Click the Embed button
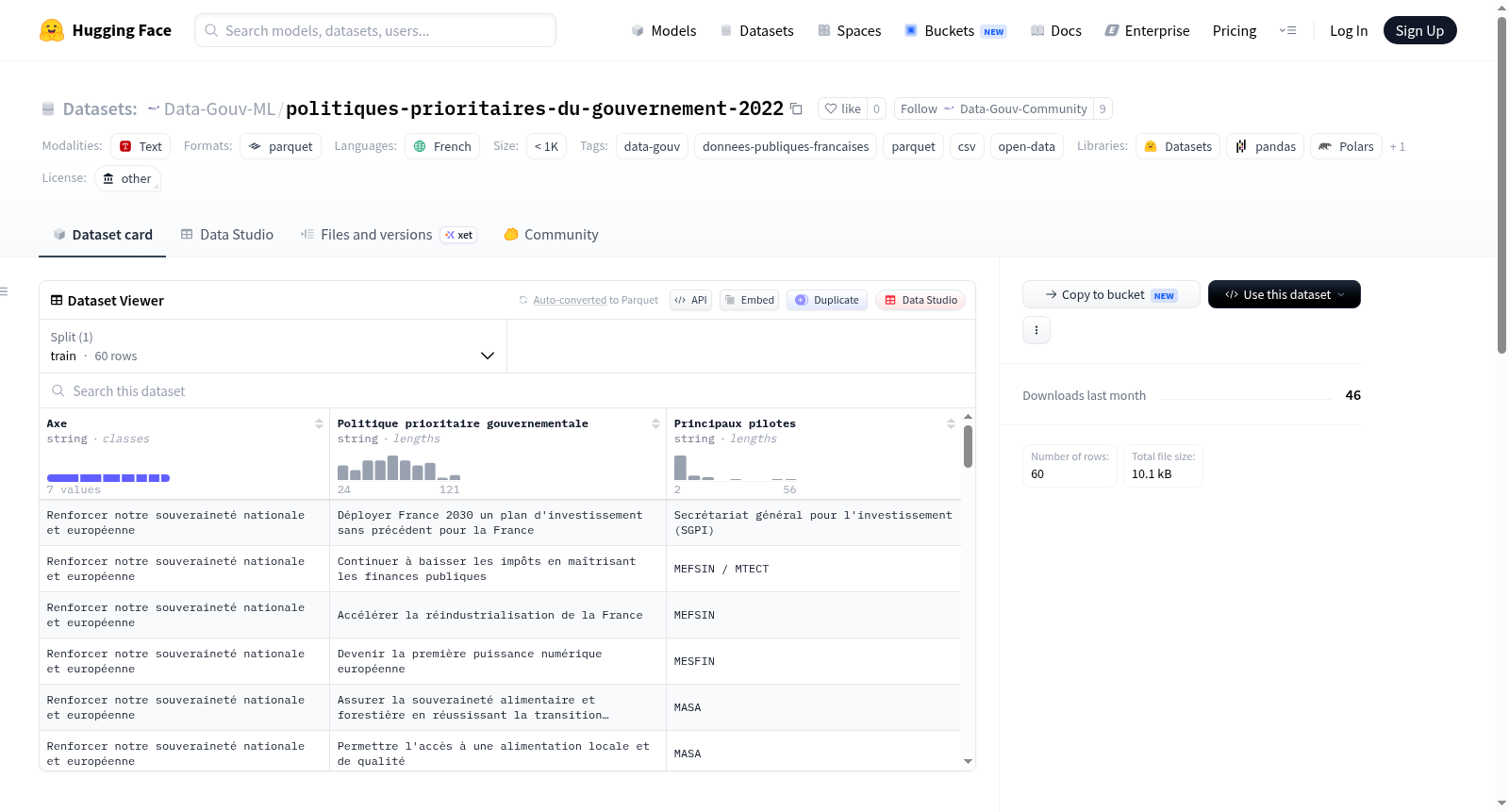Screen dimensions: 1509x812 coord(749,300)
